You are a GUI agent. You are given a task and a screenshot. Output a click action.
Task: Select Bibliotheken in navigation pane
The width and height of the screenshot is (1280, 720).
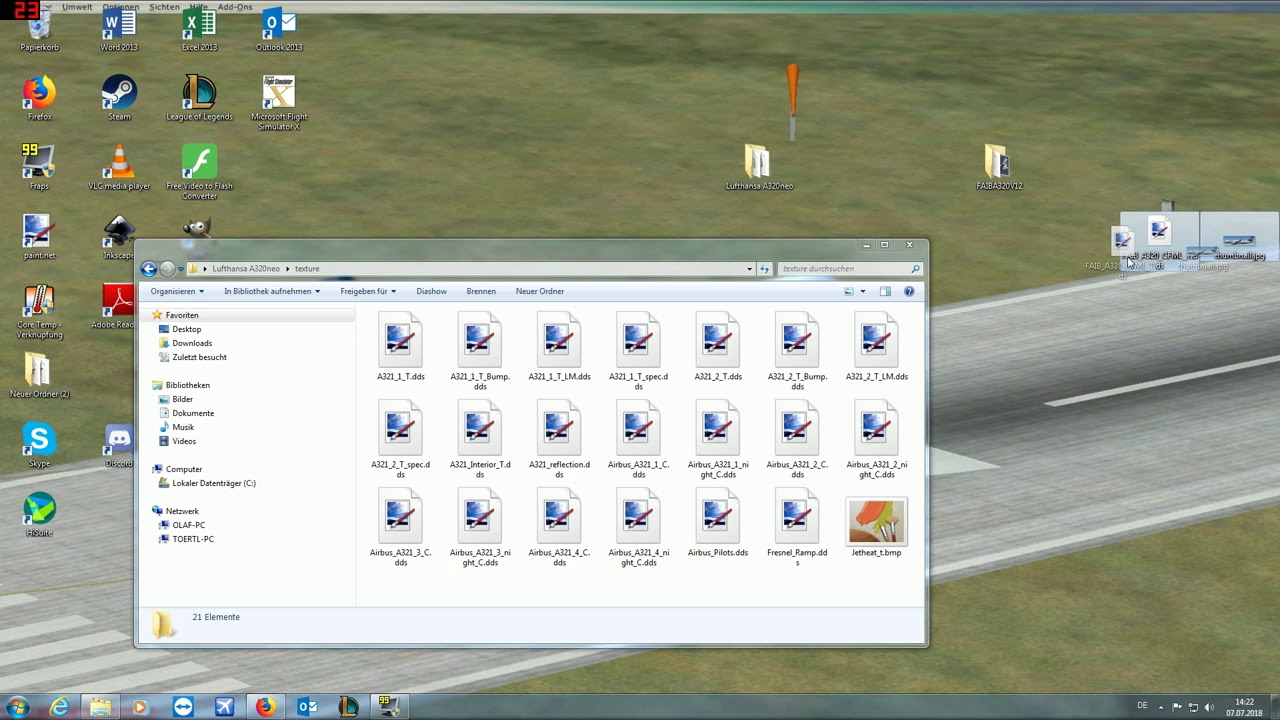tap(187, 385)
